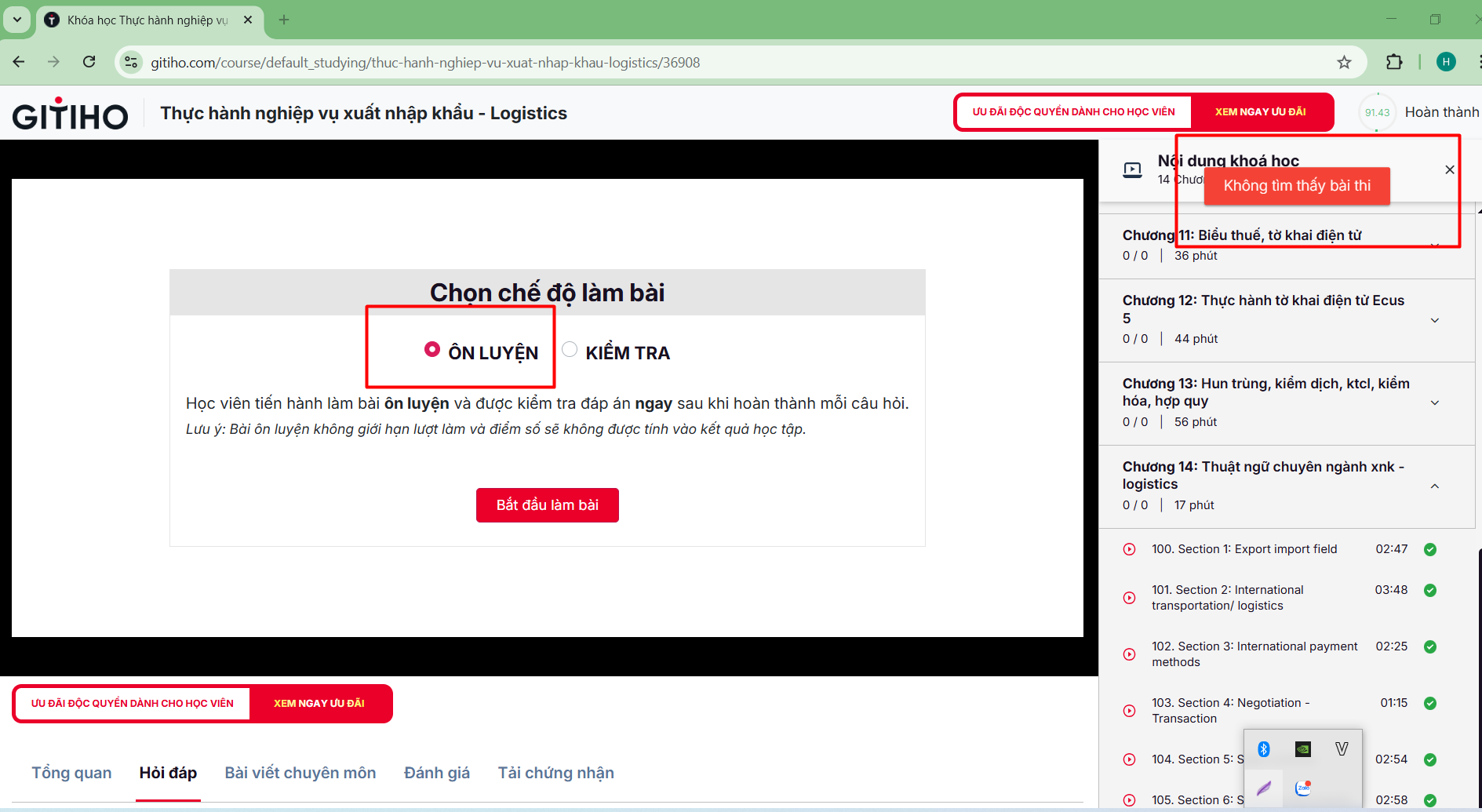Open the Chrome profile H avatar
Screen dimensions: 1482x812
[1446, 62]
